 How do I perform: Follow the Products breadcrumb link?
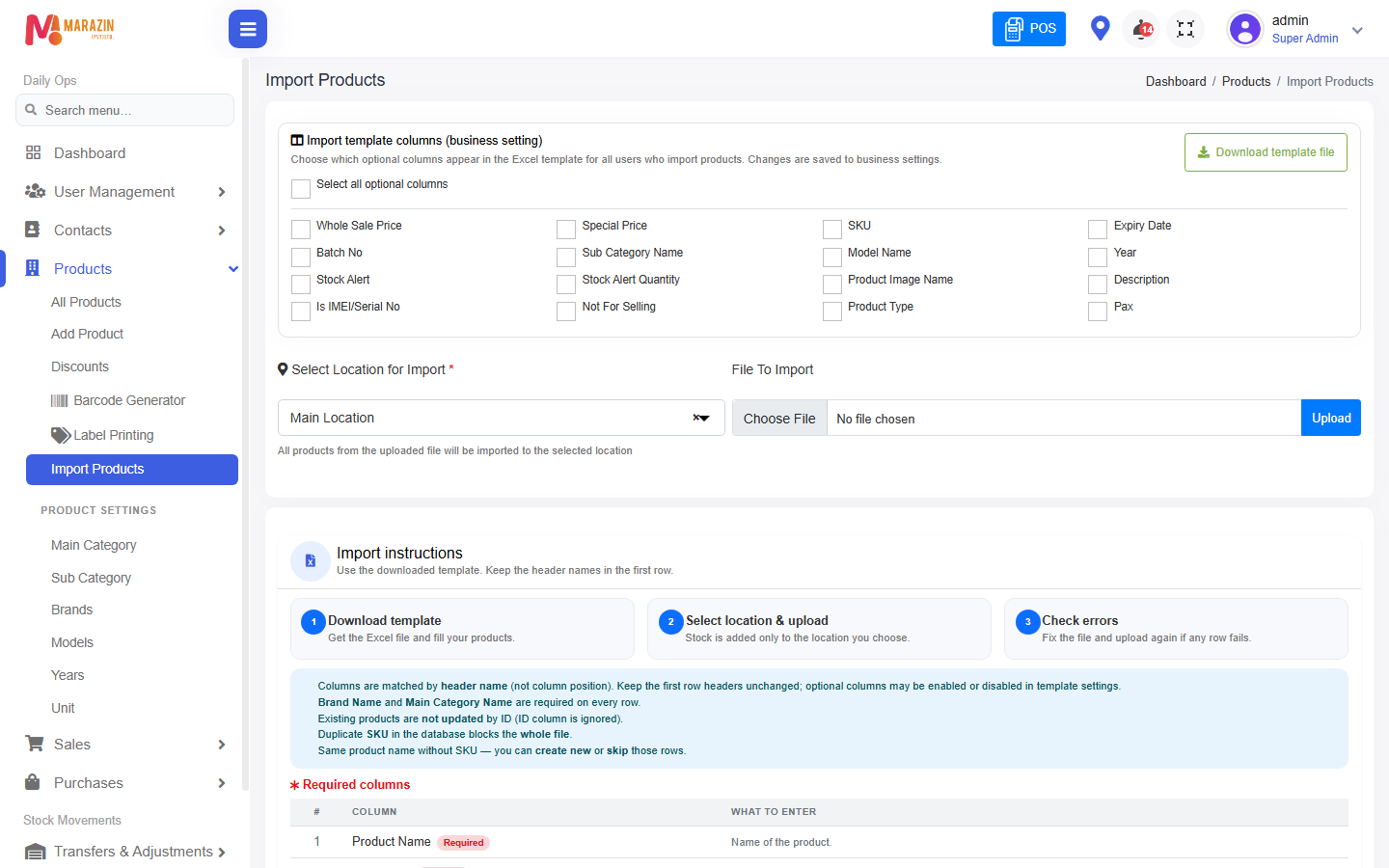pyautogui.click(x=1246, y=82)
